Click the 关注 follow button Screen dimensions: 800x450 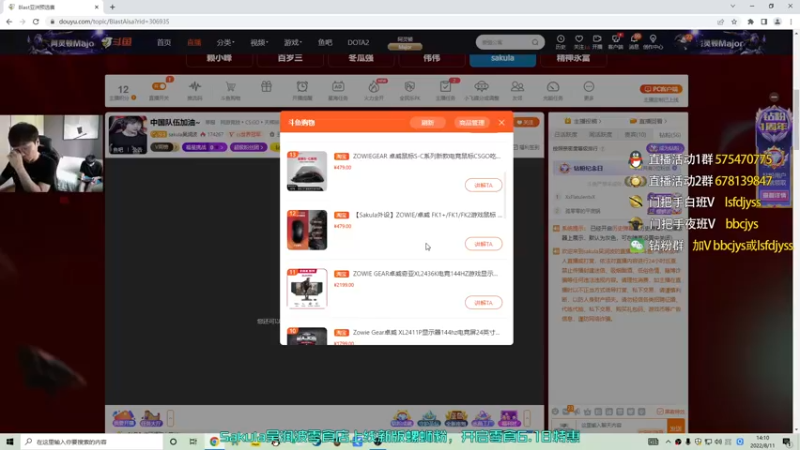point(526,122)
